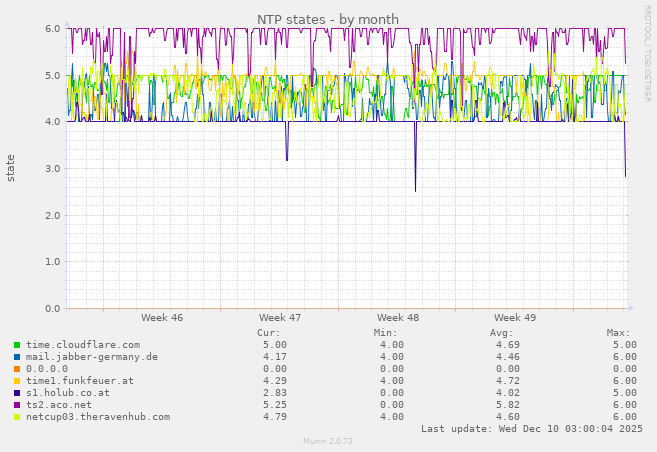
Task: Click the Week 48 x-axis label
Action: tap(398, 318)
